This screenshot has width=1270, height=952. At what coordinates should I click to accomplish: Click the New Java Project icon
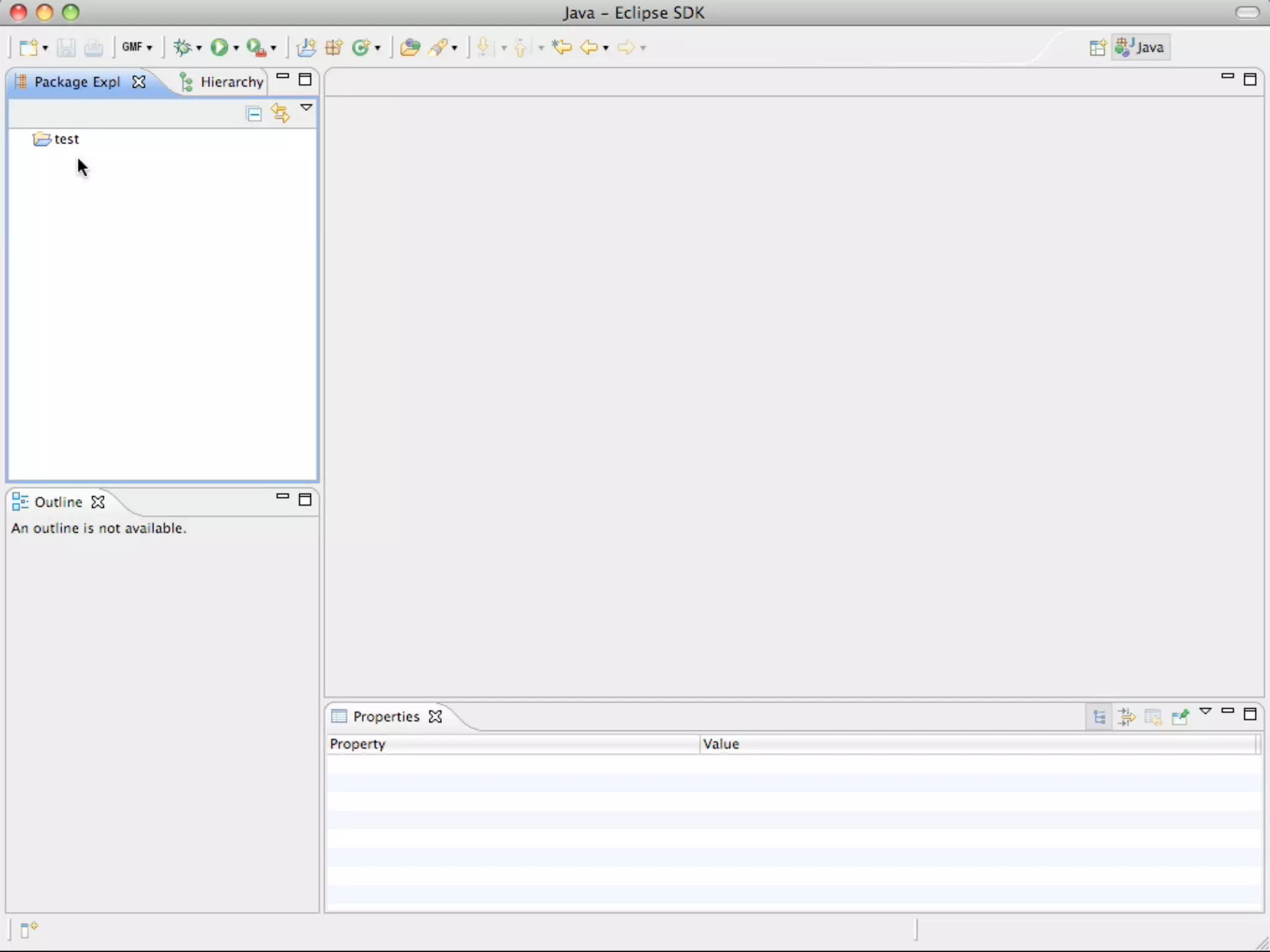[306, 47]
